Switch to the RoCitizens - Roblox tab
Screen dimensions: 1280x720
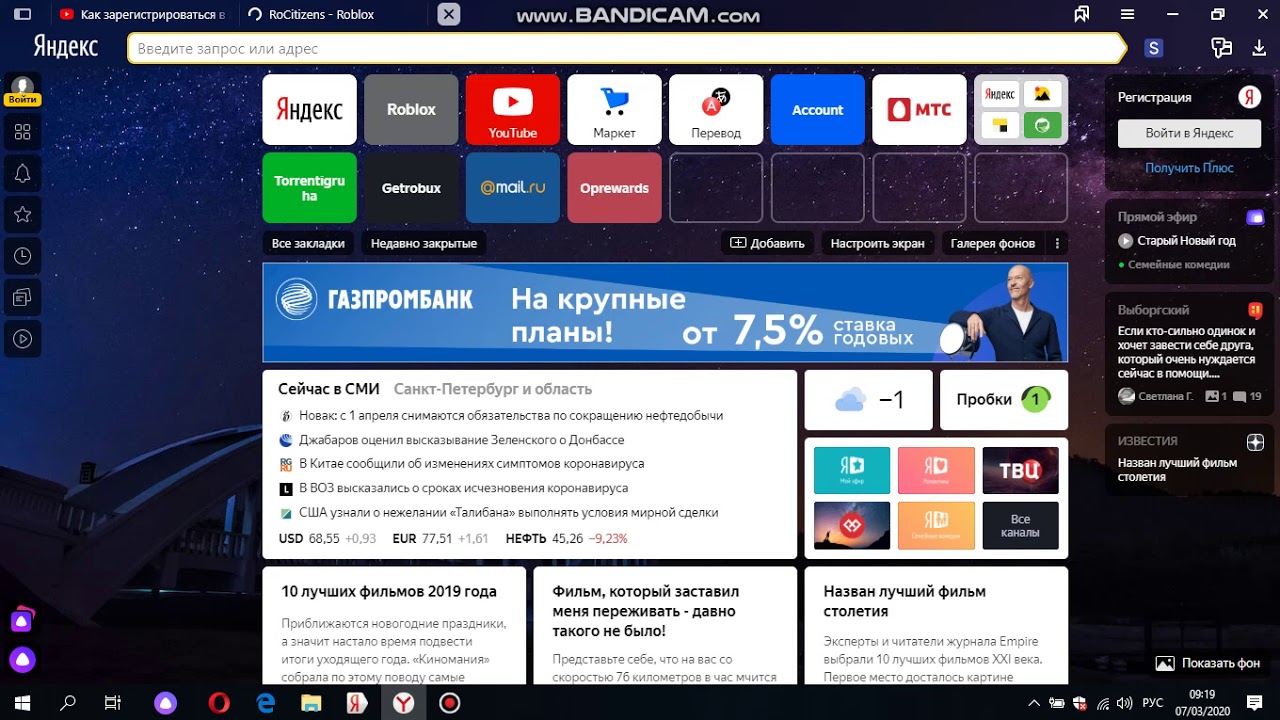321,14
